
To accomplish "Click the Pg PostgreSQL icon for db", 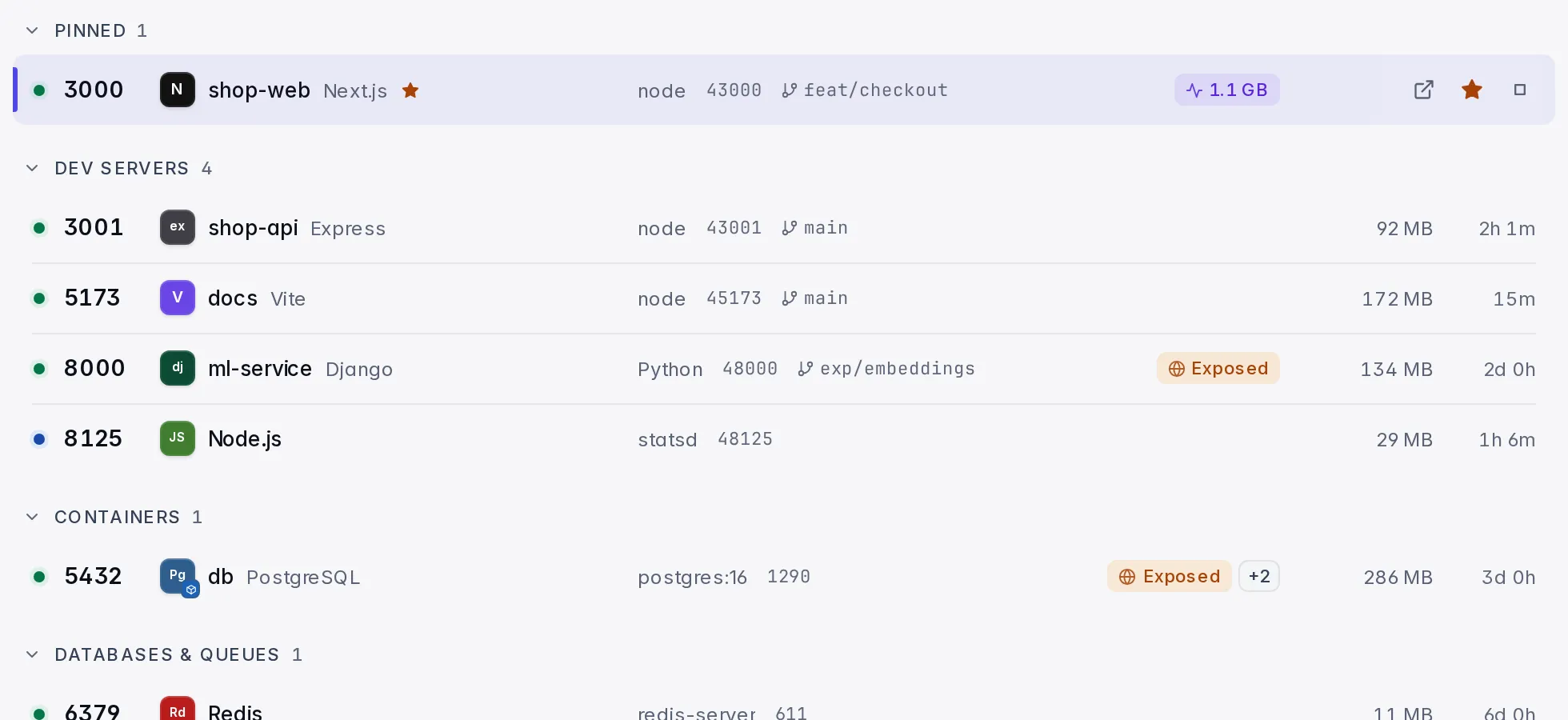I will pyautogui.click(x=178, y=576).
